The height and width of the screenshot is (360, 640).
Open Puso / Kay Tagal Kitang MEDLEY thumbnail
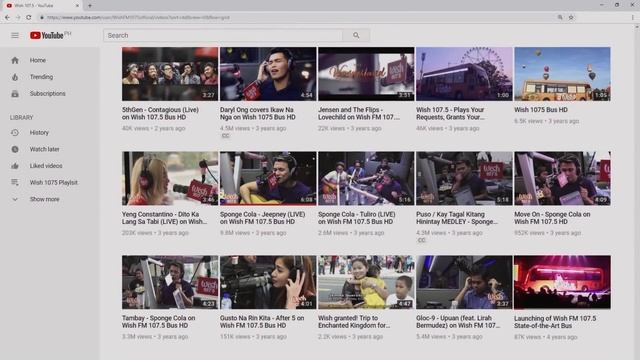pyautogui.click(x=464, y=178)
